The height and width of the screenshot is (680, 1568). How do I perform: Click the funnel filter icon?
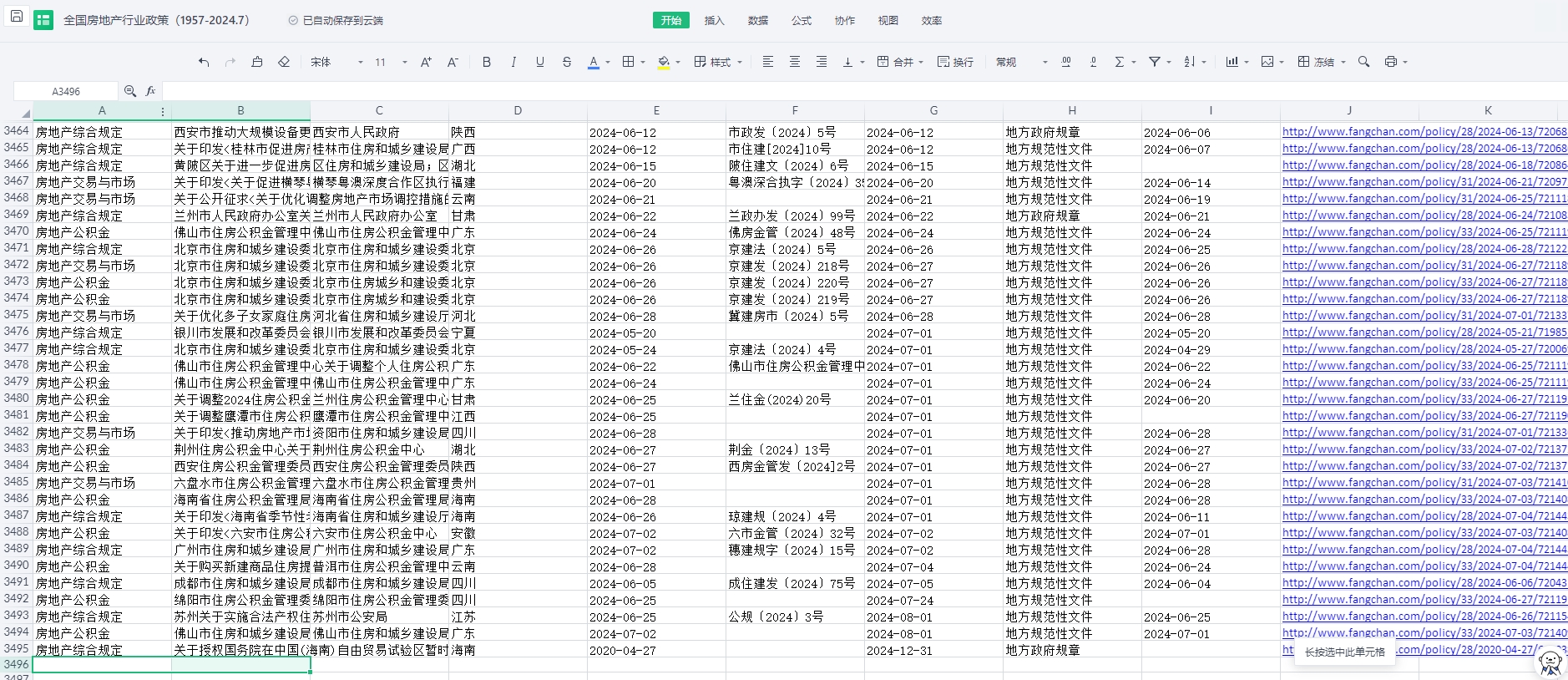pyautogui.click(x=1155, y=62)
